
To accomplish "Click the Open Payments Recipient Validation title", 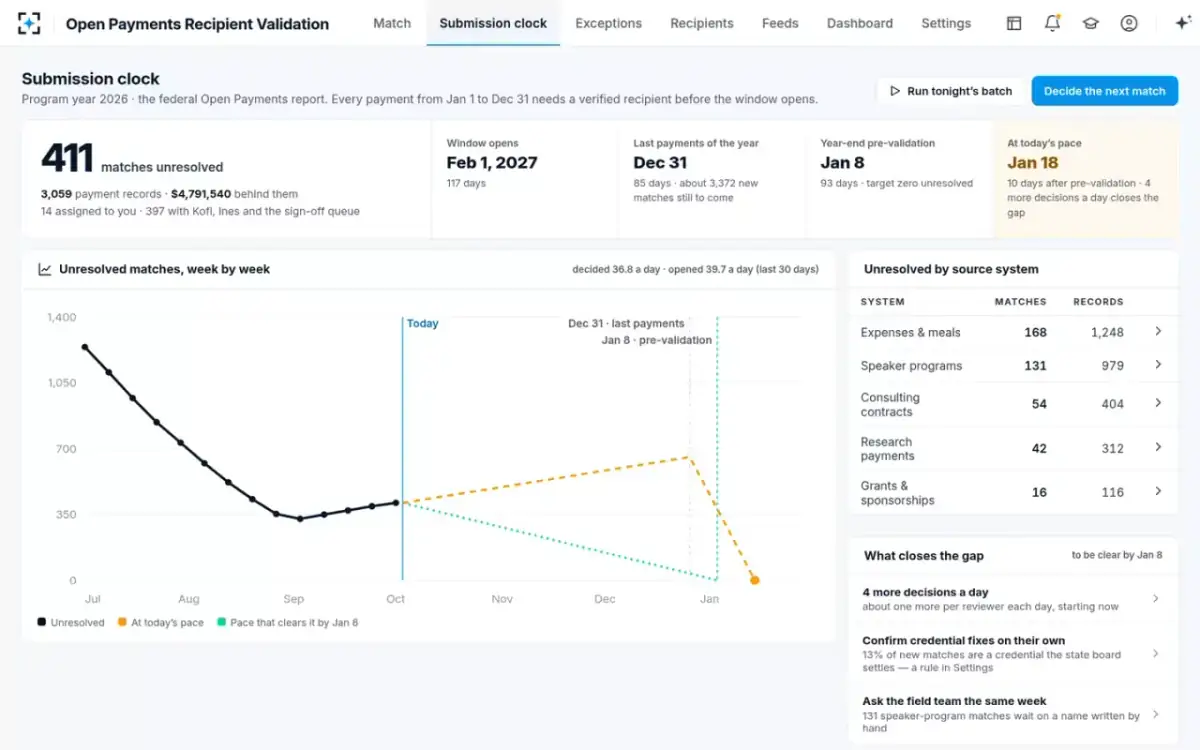I will pos(197,24).
